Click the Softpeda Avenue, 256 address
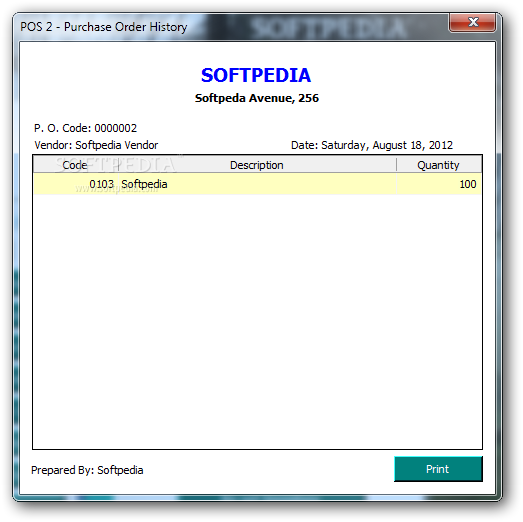 coord(257,98)
